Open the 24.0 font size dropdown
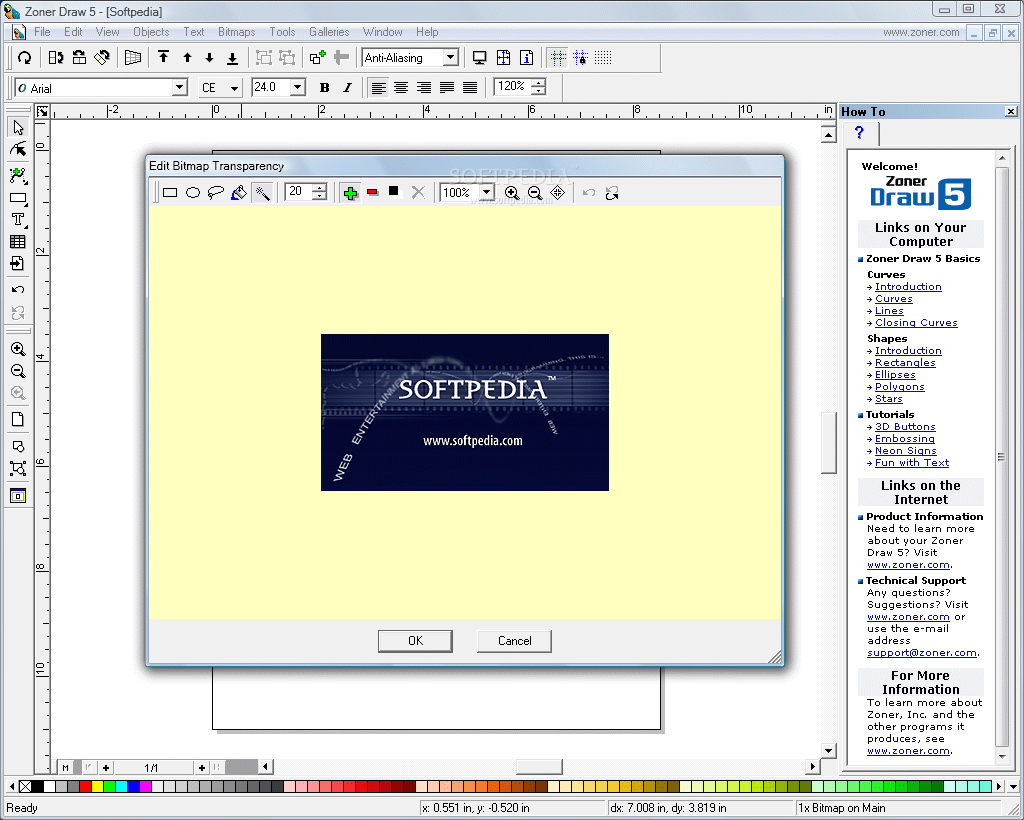This screenshot has width=1024, height=820. click(x=297, y=87)
